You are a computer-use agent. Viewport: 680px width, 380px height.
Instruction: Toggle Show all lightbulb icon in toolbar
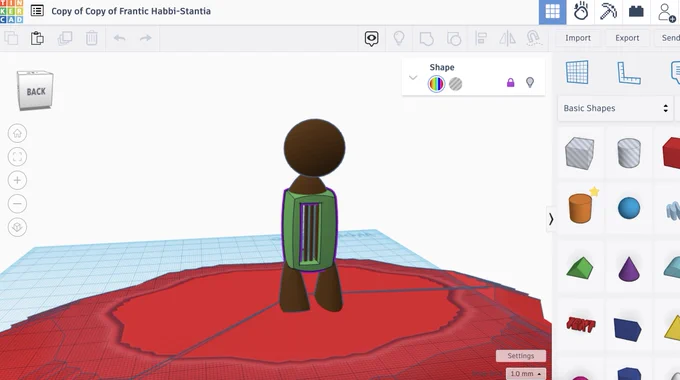(x=399, y=38)
